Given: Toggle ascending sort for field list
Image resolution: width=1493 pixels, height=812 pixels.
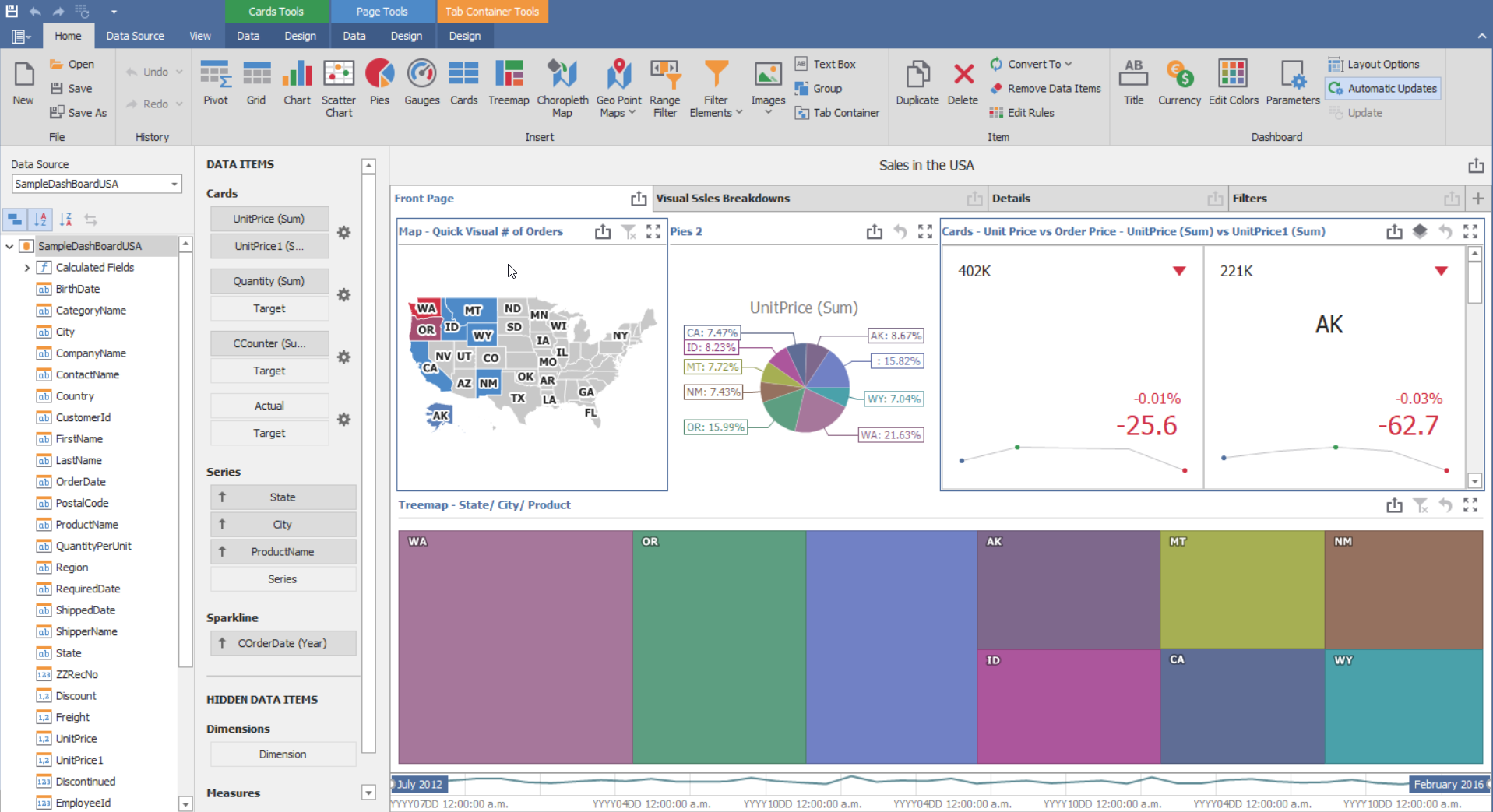Looking at the screenshot, I should tap(40, 220).
